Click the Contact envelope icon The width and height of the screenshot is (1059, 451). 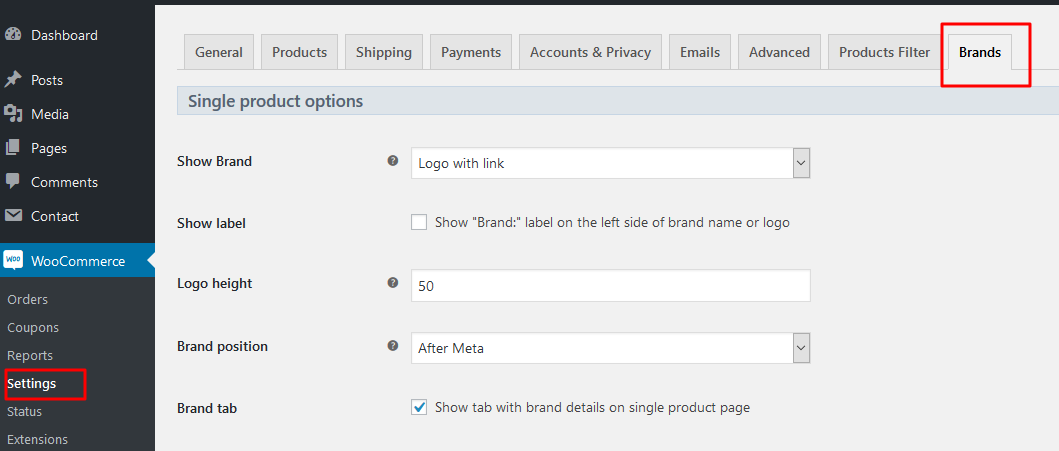13,216
